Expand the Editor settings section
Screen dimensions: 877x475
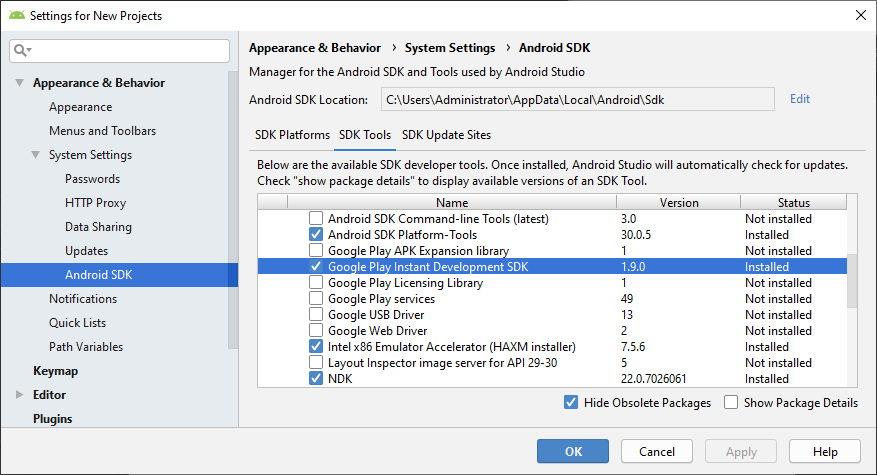point(19,395)
